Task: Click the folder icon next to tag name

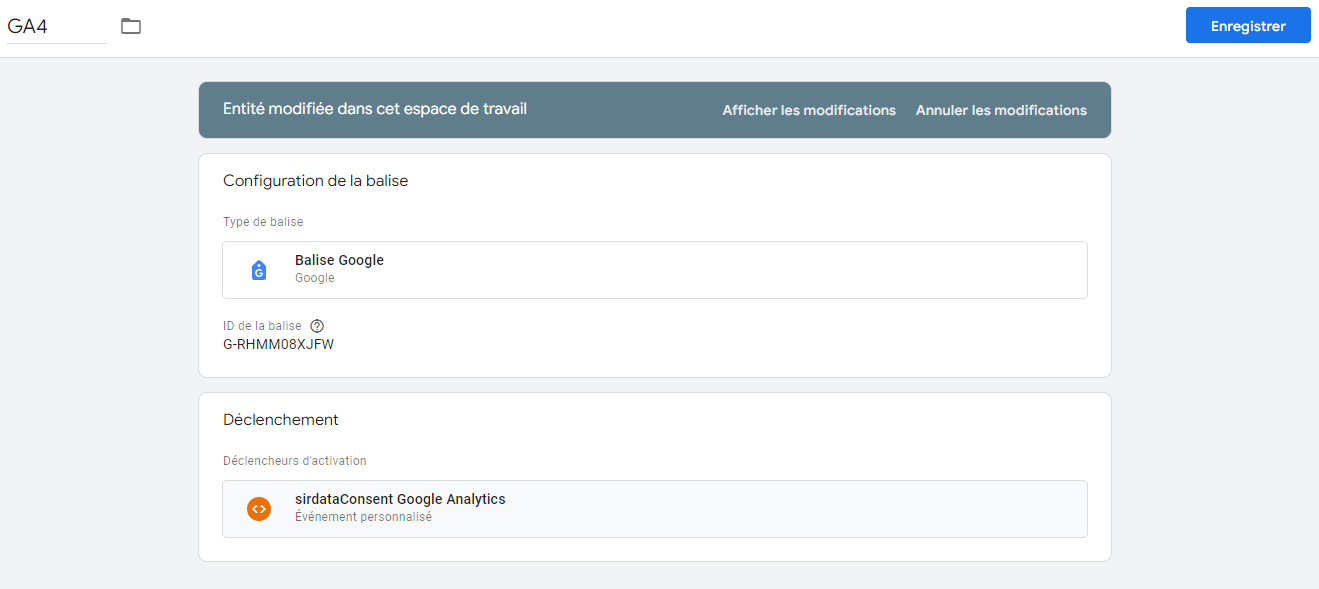Action: coord(131,26)
